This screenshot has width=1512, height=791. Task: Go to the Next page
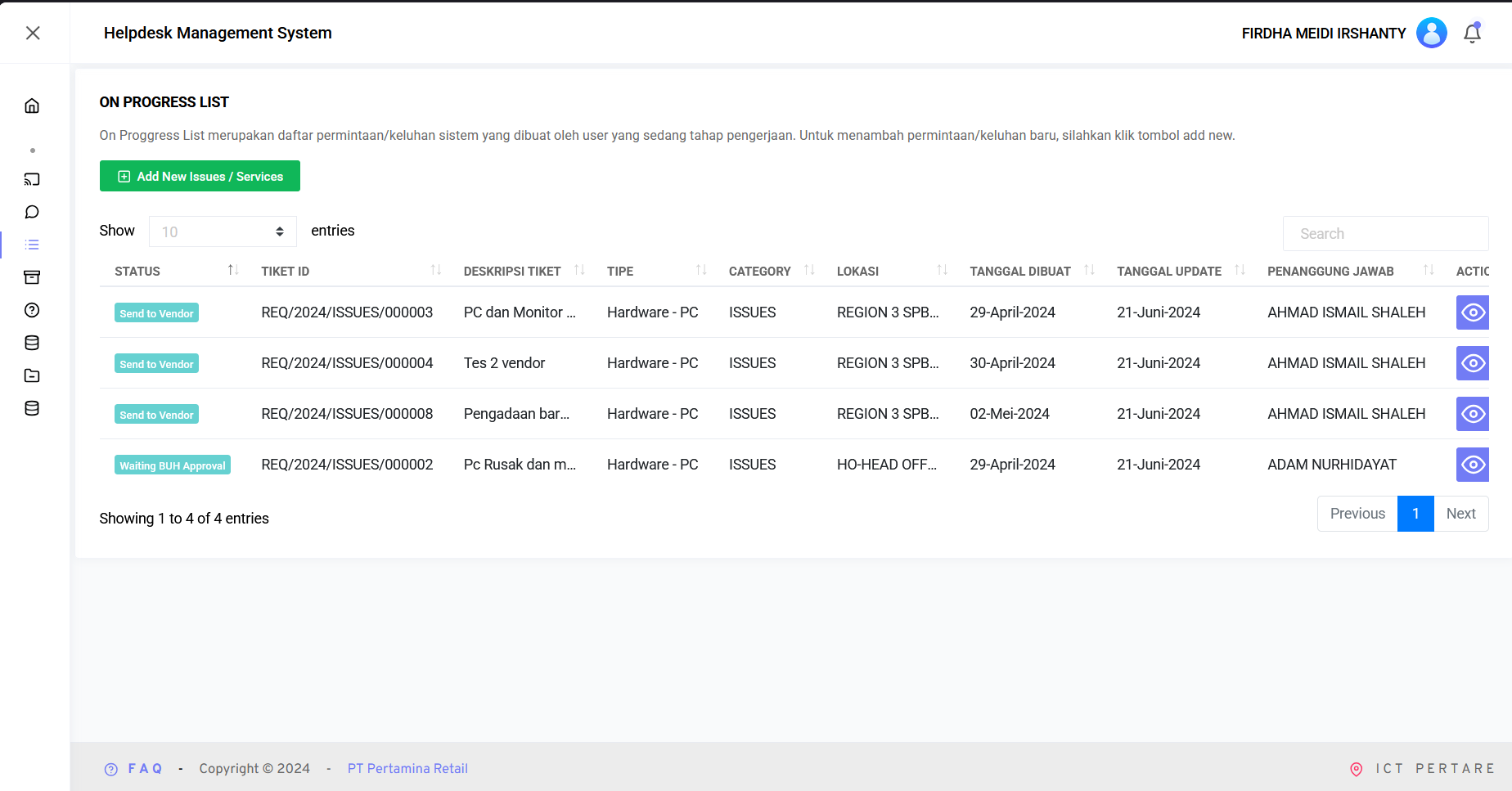point(1460,514)
